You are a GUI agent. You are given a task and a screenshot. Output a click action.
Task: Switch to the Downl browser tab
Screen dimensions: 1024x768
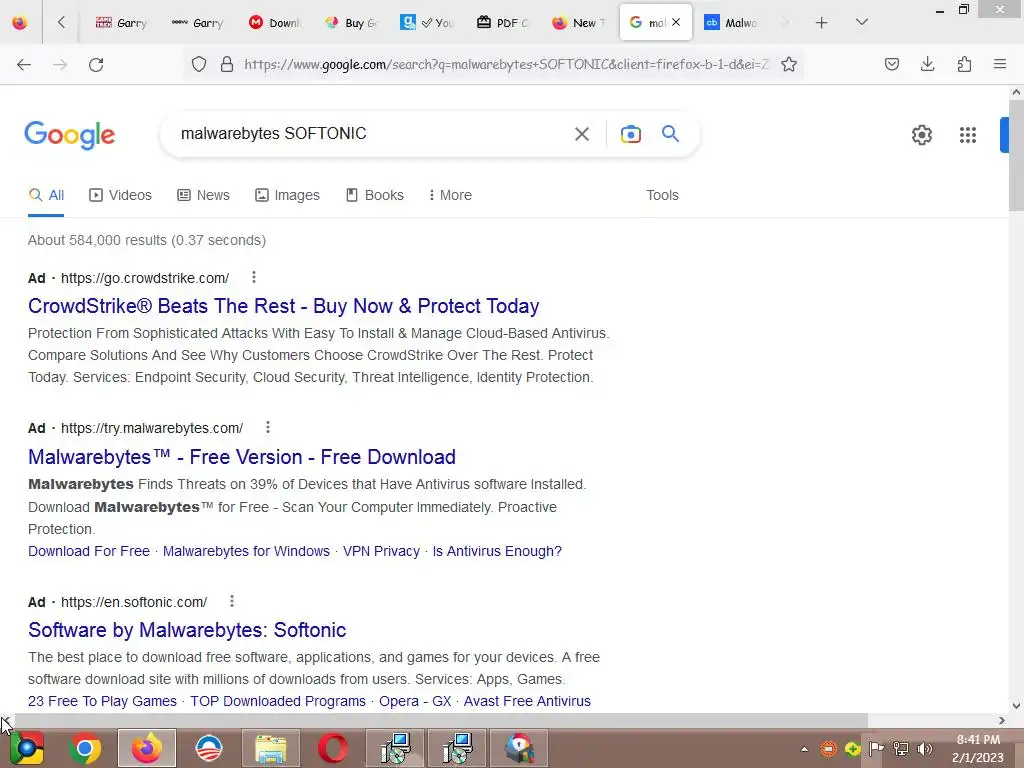[x=275, y=23]
